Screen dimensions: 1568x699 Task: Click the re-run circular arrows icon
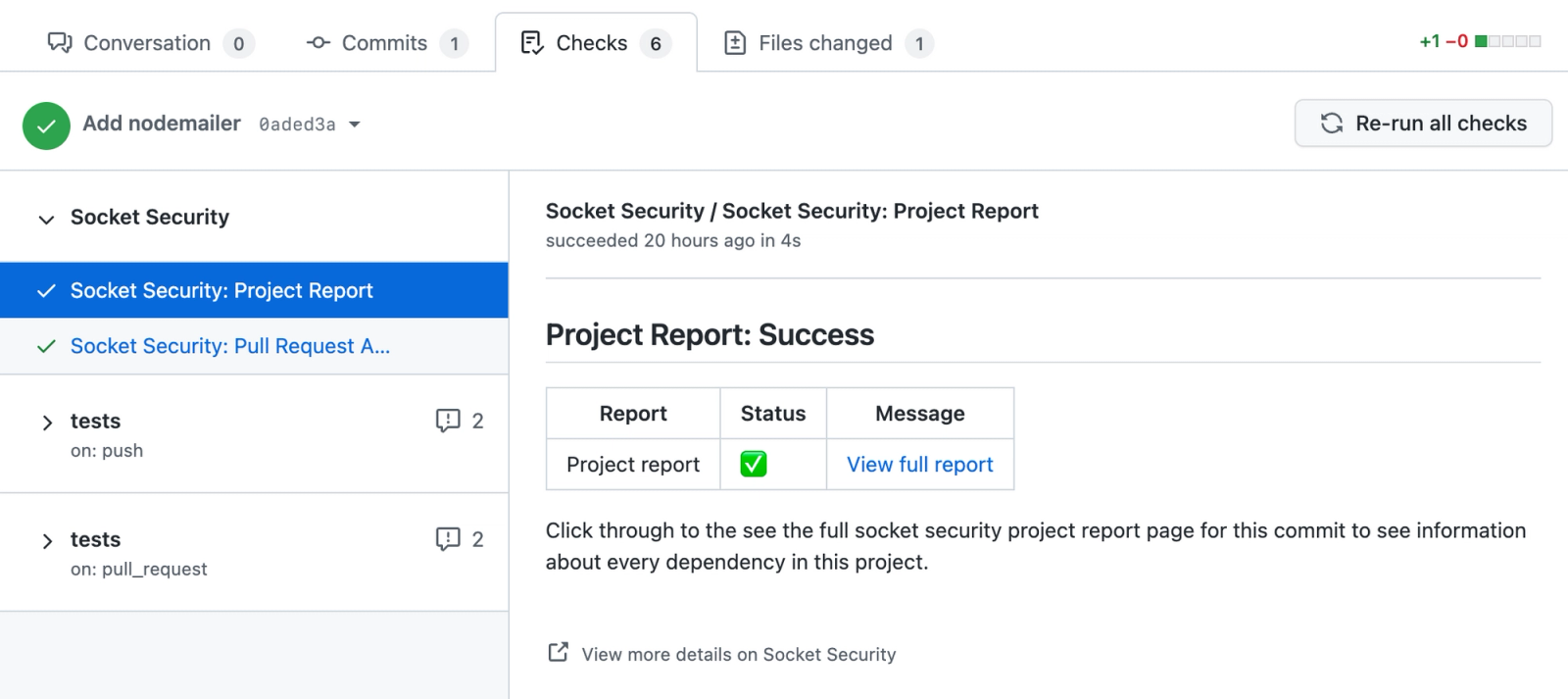[1332, 123]
